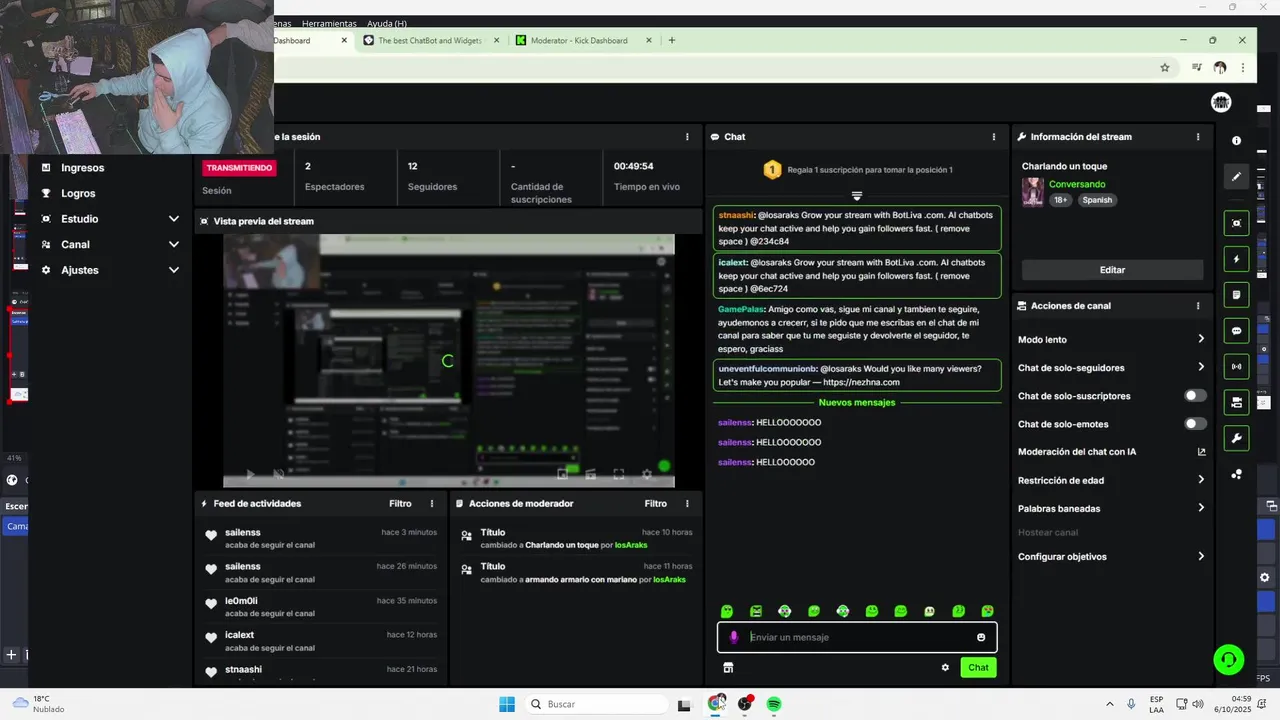Open the weather widget in taskbar
Image resolution: width=1280 pixels, height=720 pixels.
pos(38,704)
